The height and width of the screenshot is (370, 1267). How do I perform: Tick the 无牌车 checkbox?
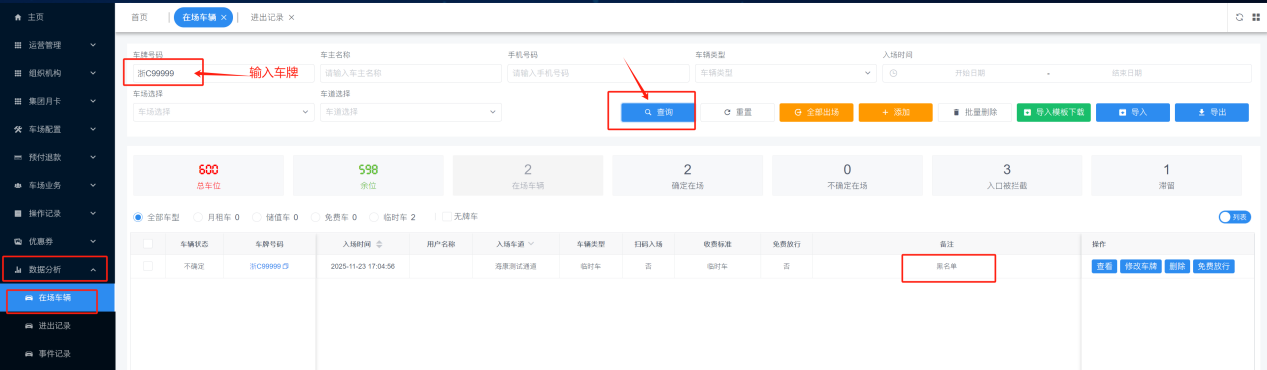coord(446,216)
